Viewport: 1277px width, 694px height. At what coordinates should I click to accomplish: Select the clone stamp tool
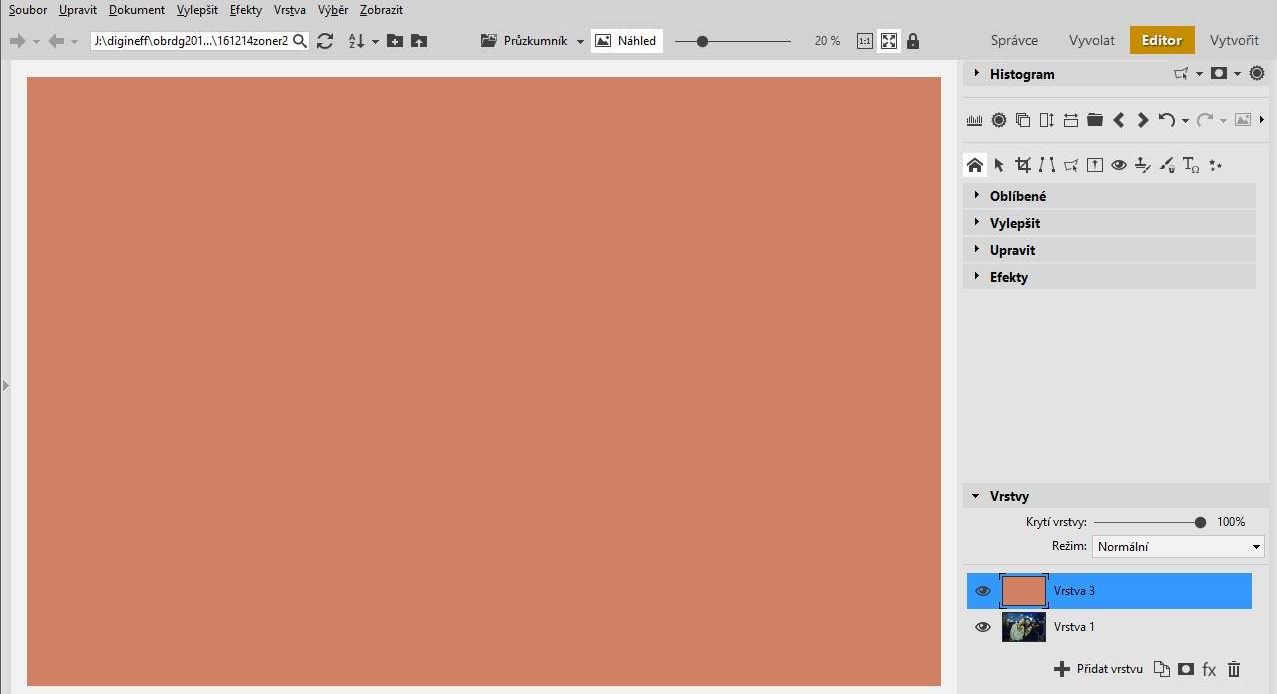coord(1143,165)
